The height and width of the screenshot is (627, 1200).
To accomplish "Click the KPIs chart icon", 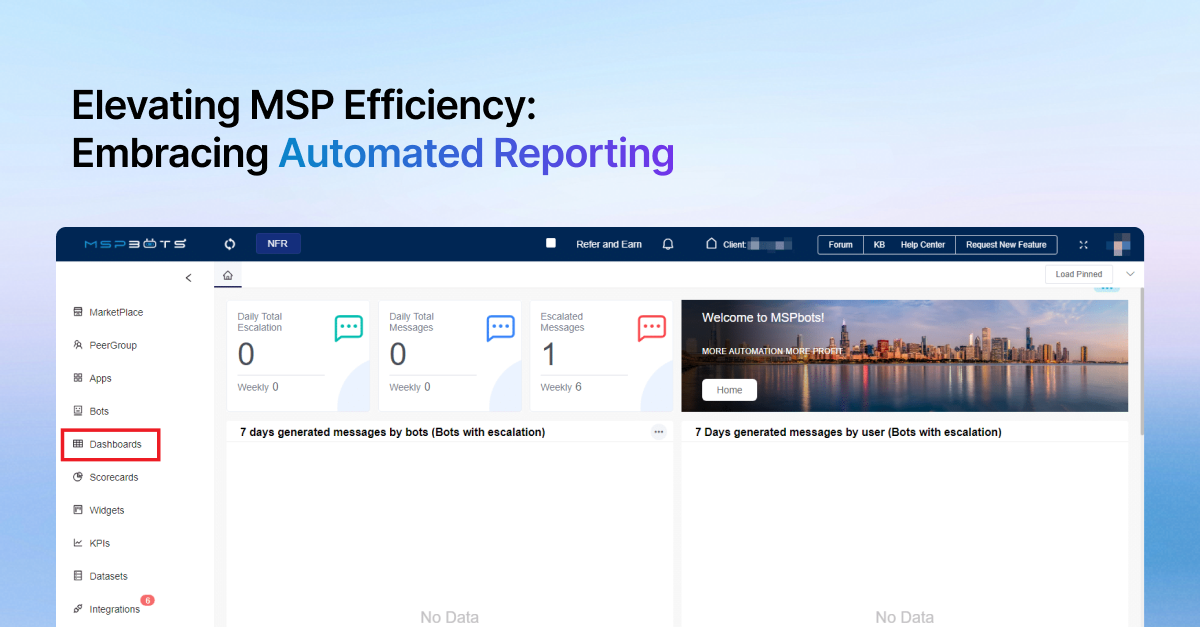I will [x=78, y=543].
